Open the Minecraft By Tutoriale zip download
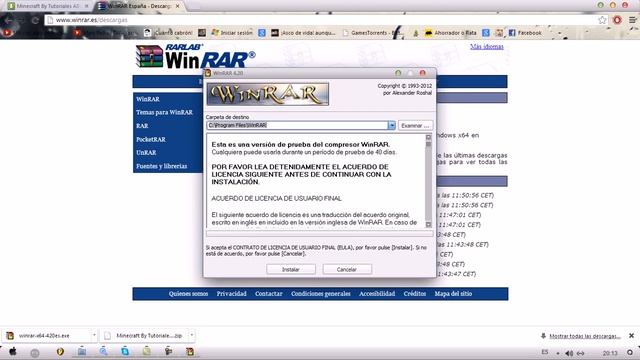This screenshot has width=640, height=360. 144,336
